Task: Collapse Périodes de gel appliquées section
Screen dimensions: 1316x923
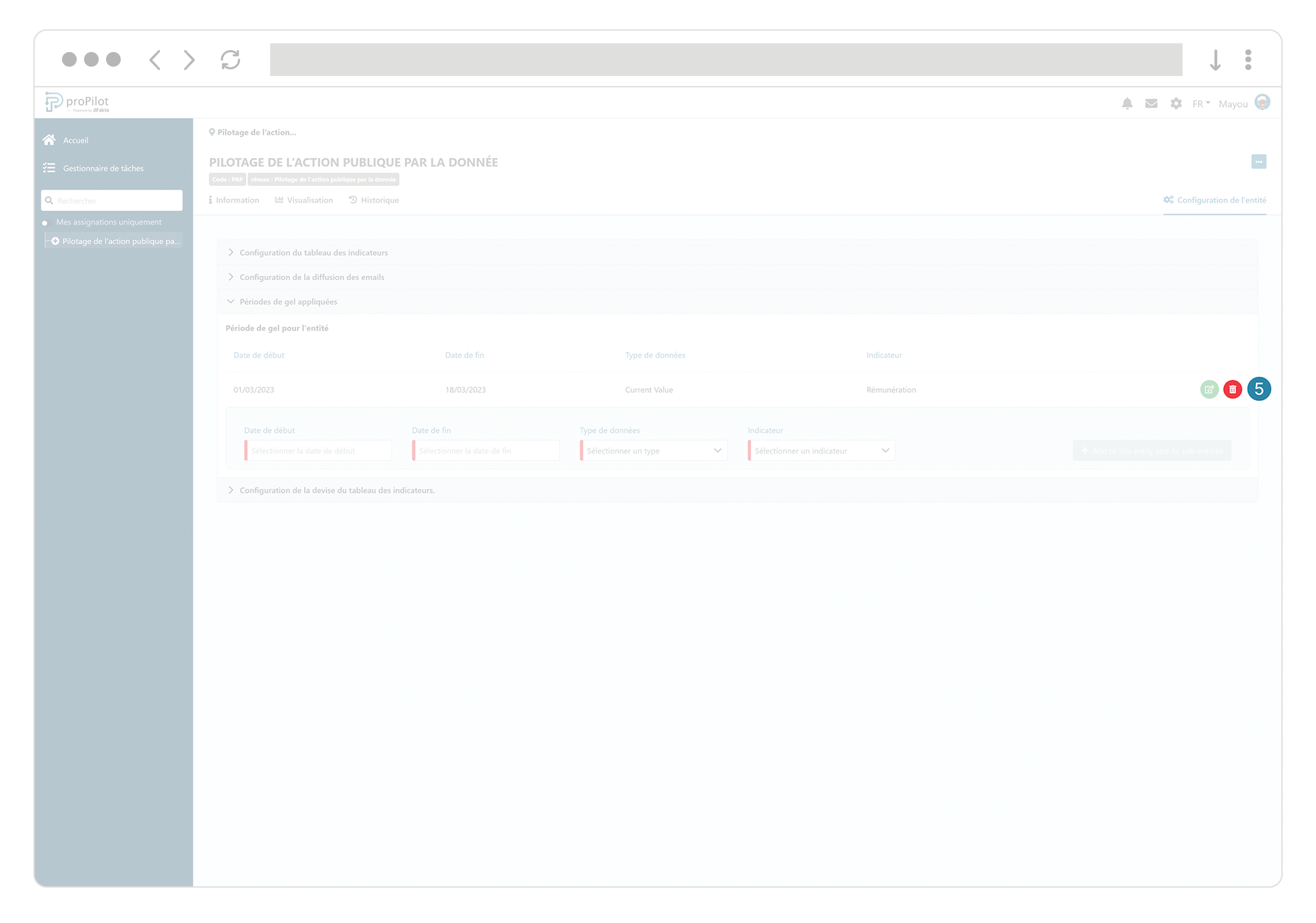Action: 288,301
